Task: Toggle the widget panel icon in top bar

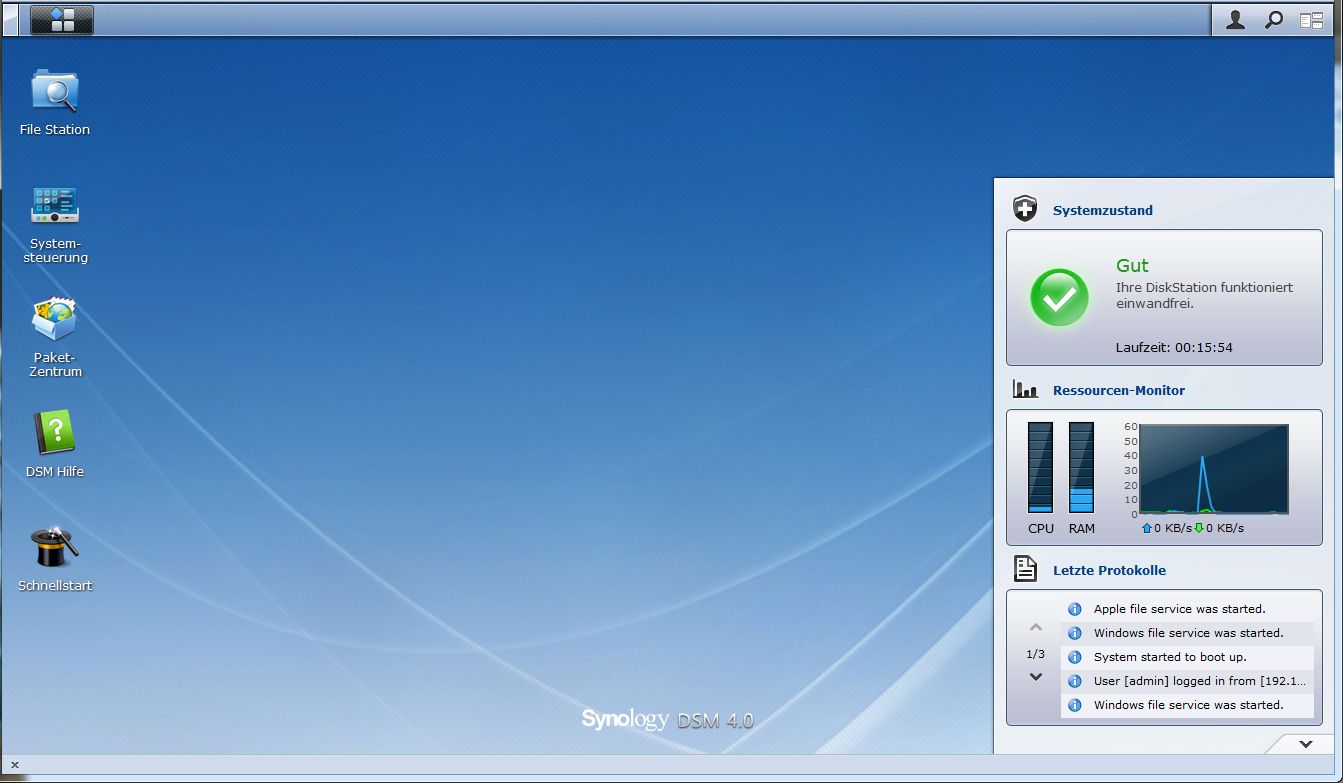Action: [x=1311, y=19]
